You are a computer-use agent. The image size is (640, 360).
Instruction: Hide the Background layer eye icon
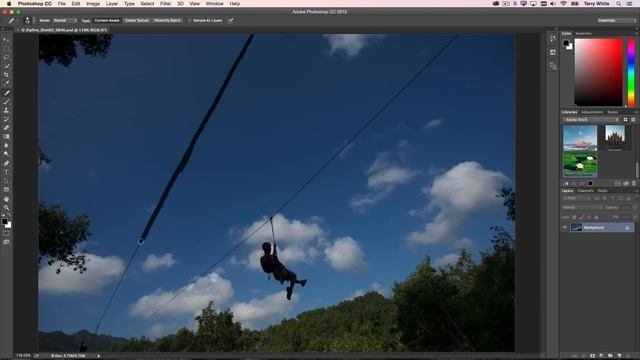point(565,227)
